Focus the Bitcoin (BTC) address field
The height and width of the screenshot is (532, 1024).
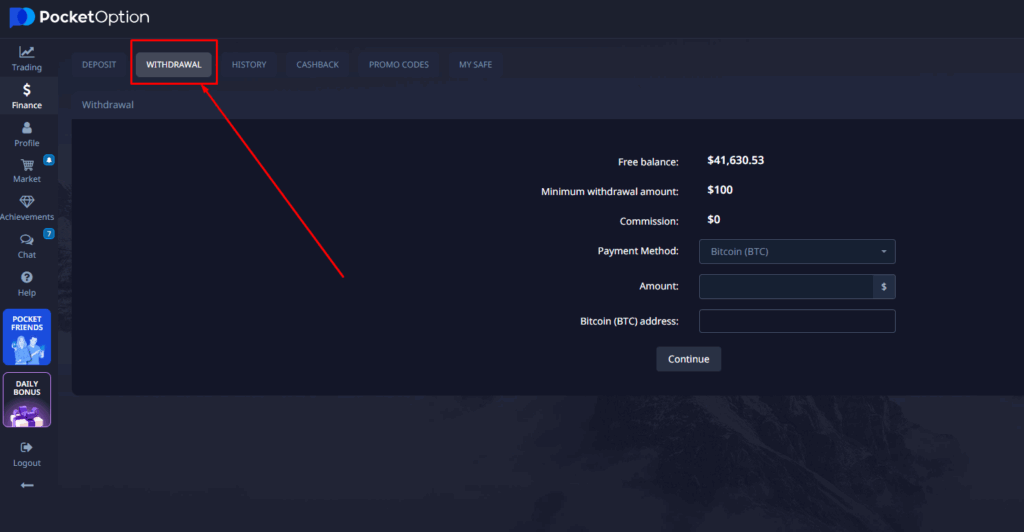tap(797, 321)
